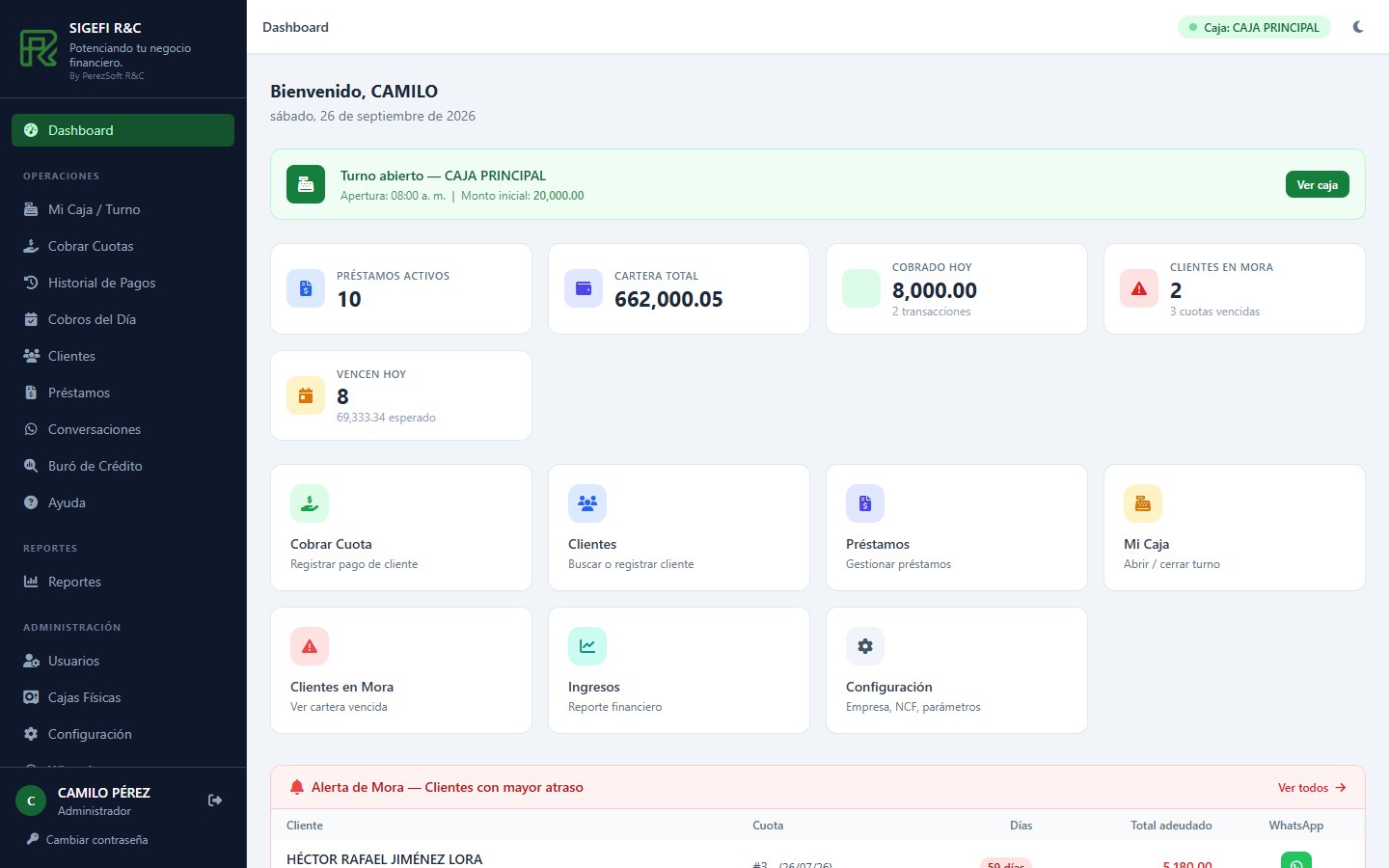Viewport: 1389px width, 868px height.
Task: Click the Préstamos Activos stat card icon
Action: (x=306, y=288)
